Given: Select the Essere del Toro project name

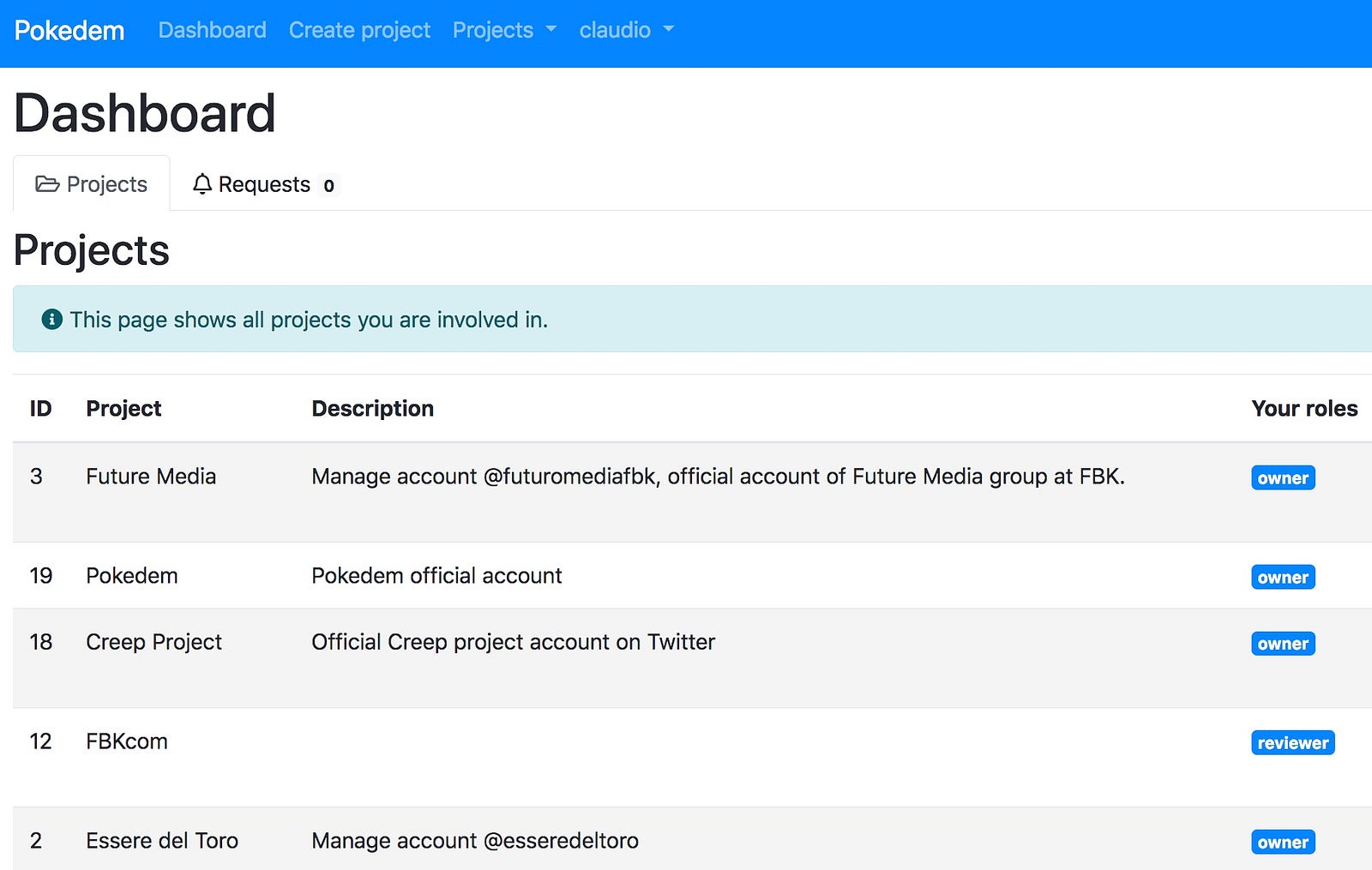Looking at the screenshot, I should click(162, 841).
